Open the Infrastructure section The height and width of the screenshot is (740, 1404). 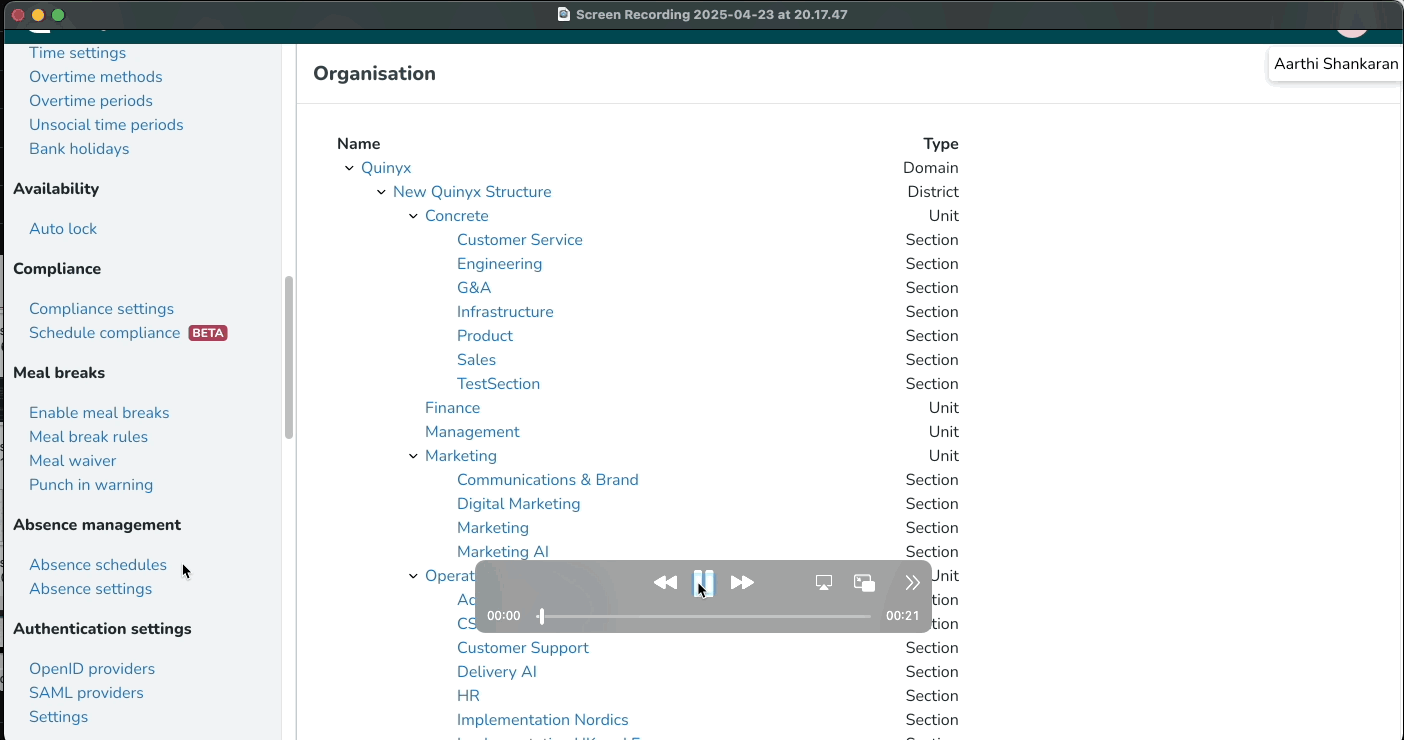(x=505, y=312)
